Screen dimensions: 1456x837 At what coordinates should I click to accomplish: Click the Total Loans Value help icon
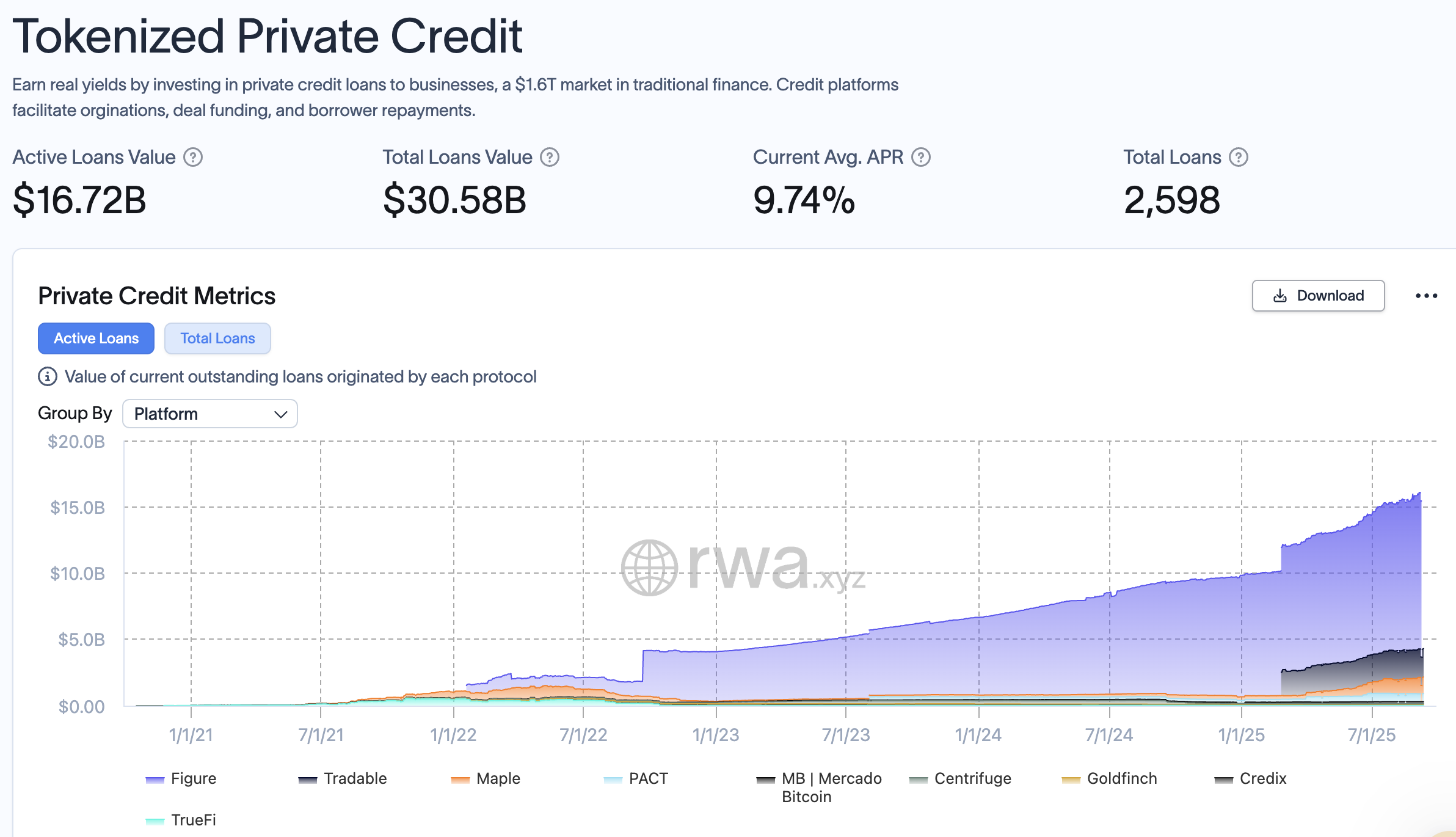(550, 158)
